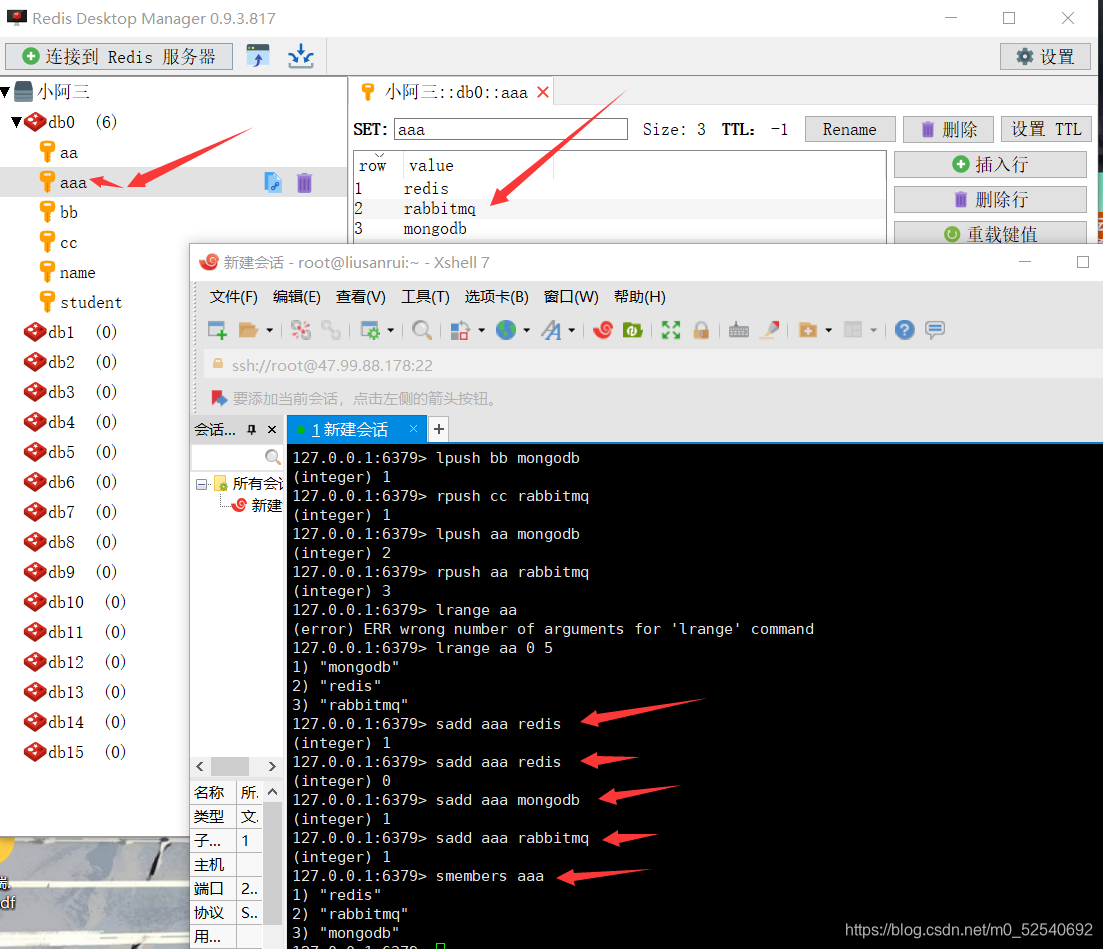
Task: Open the 窗口(W) menu in Xshell
Action: point(570,297)
